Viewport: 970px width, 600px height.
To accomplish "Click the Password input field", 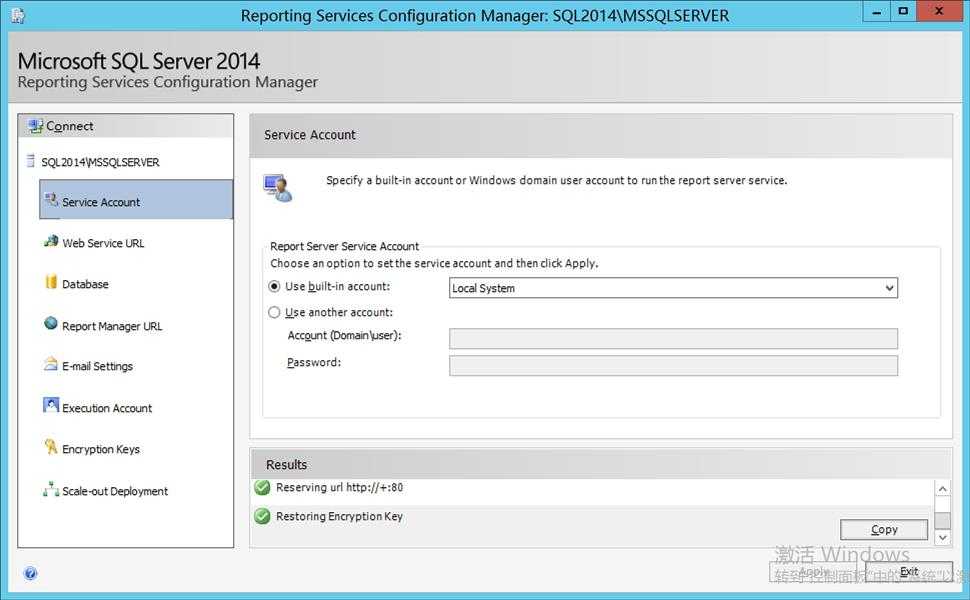I will pyautogui.click(x=673, y=366).
